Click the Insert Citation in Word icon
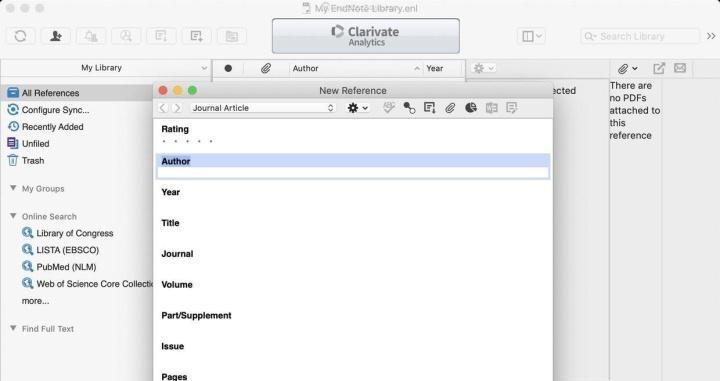The width and height of the screenshot is (720, 381). (491, 108)
